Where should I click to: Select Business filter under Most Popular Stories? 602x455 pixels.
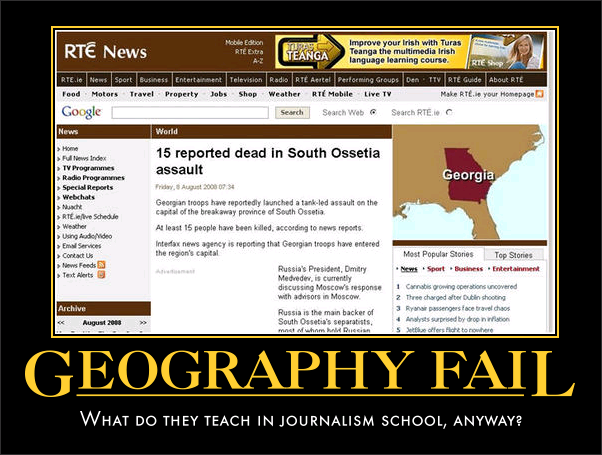point(469,269)
